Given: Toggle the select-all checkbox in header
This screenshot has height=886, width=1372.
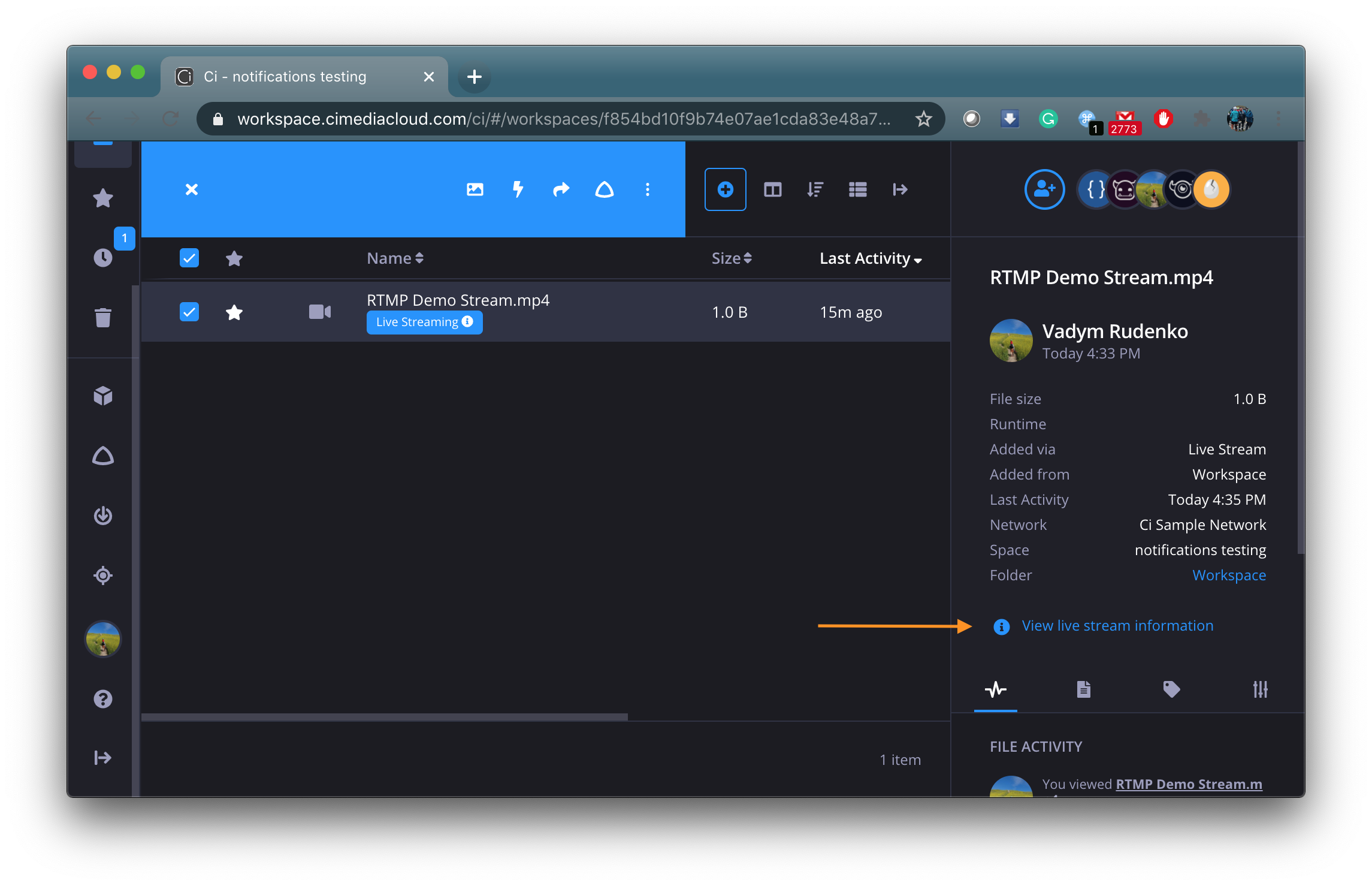Looking at the screenshot, I should tap(189, 258).
